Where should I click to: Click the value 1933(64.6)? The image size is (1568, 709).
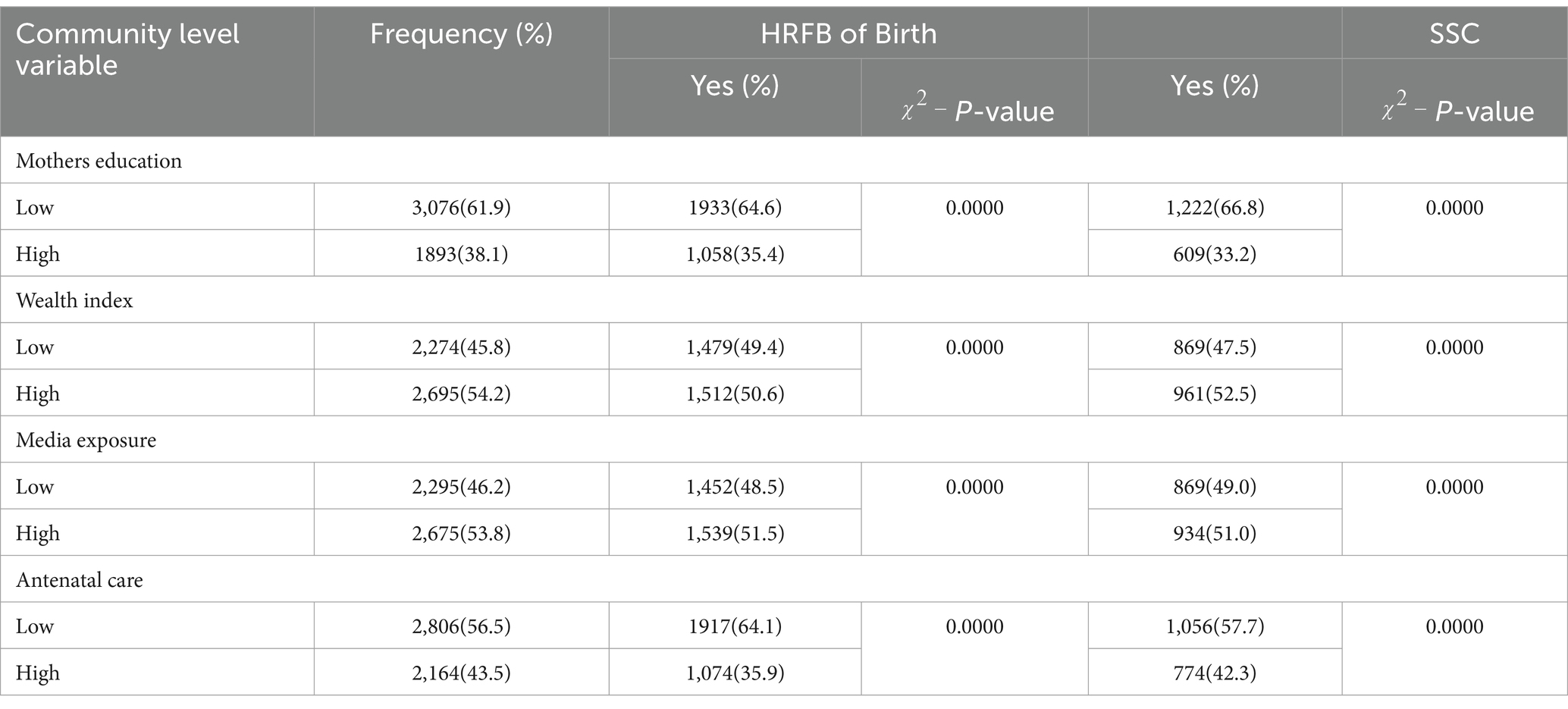tap(735, 207)
